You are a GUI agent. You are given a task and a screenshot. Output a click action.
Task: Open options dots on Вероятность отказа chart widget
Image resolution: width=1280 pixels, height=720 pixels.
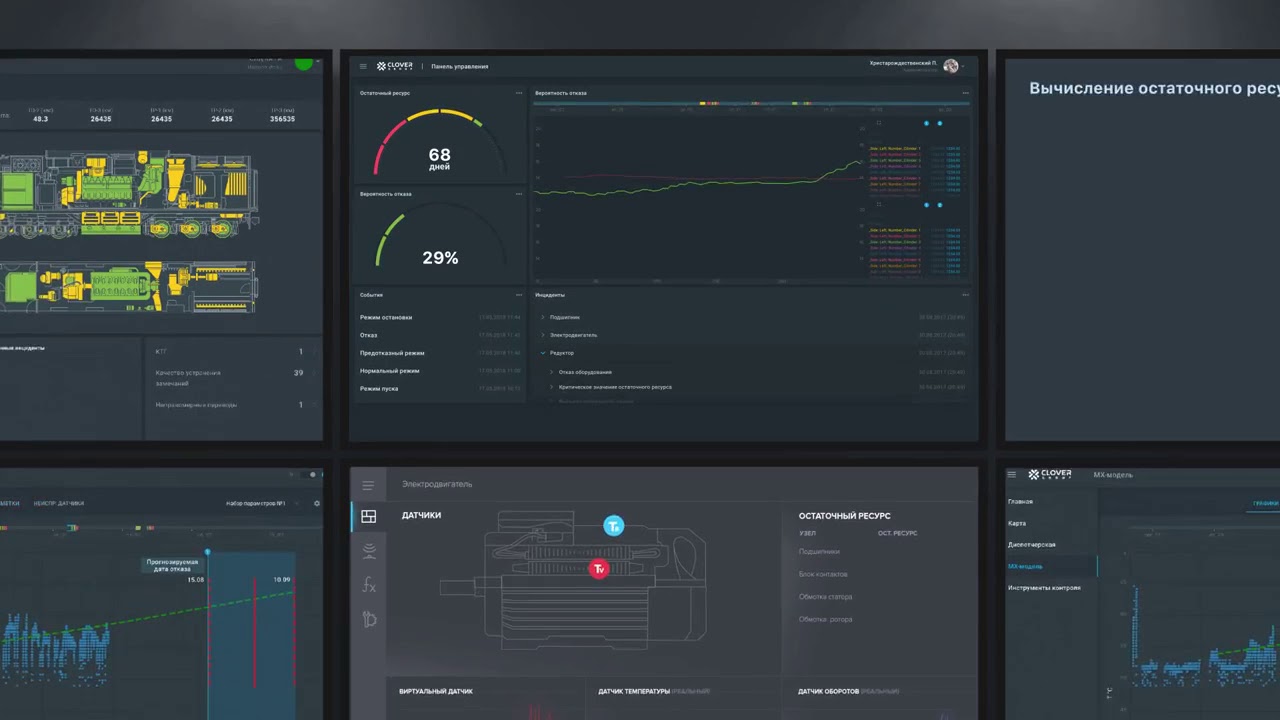pyautogui.click(x=965, y=93)
